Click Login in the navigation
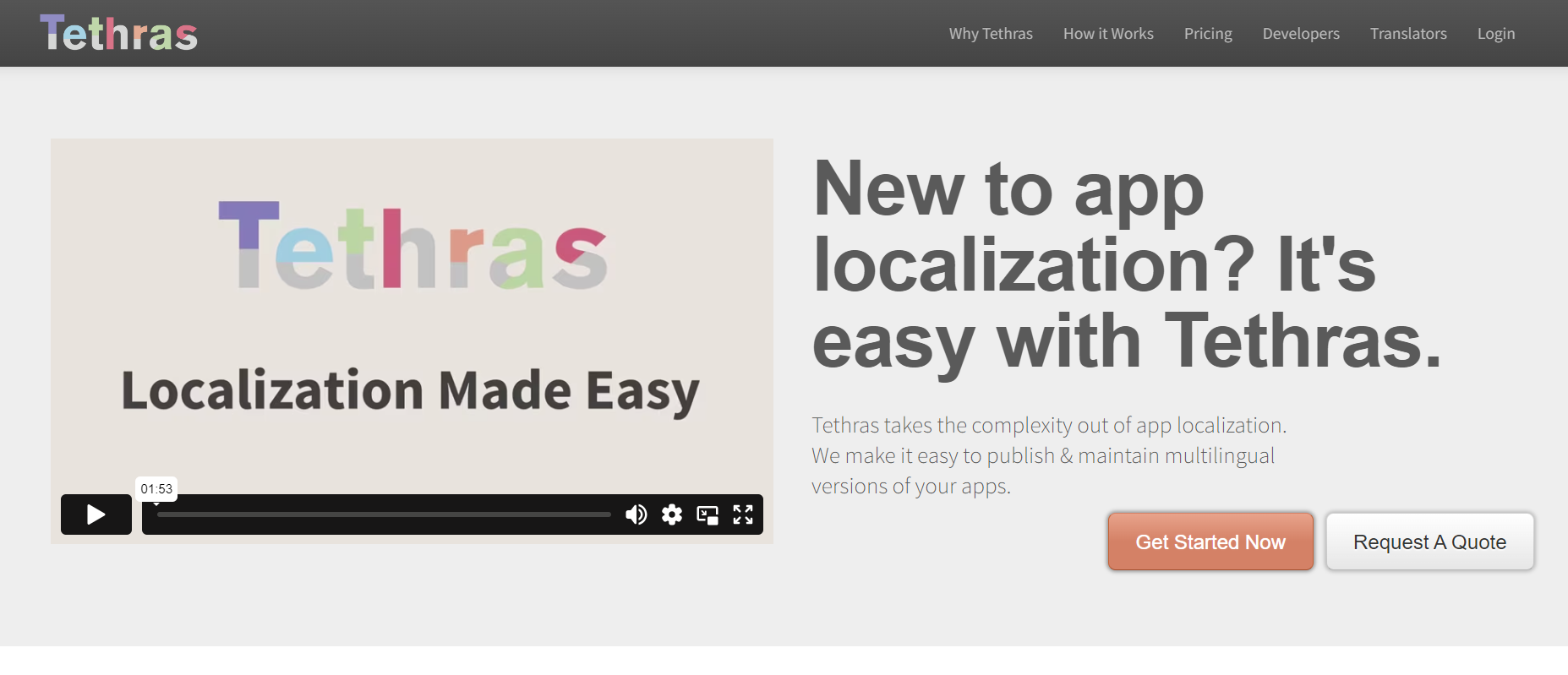This screenshot has height=675, width=1568. coord(1496,34)
